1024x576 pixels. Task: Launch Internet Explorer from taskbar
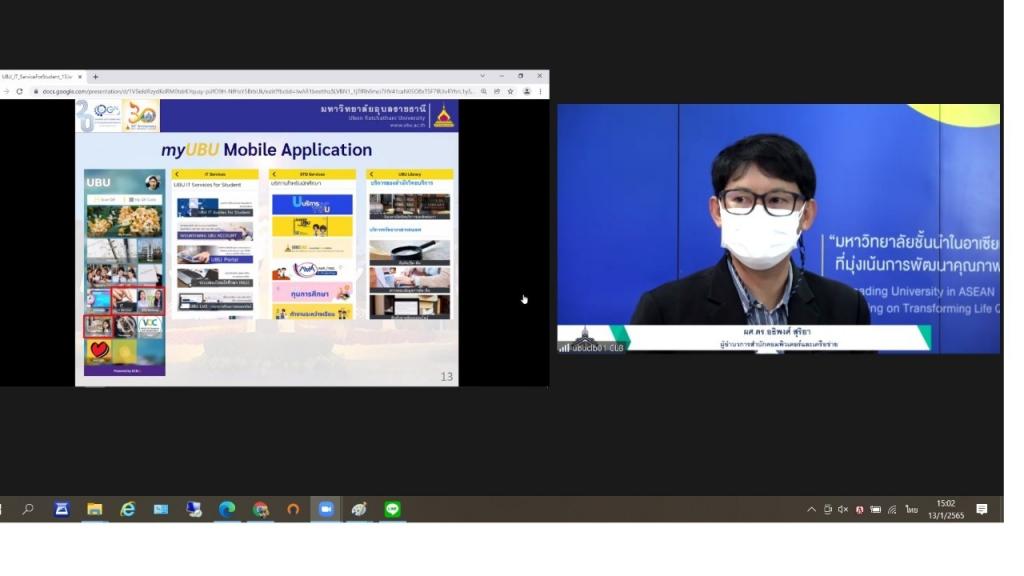click(127, 509)
